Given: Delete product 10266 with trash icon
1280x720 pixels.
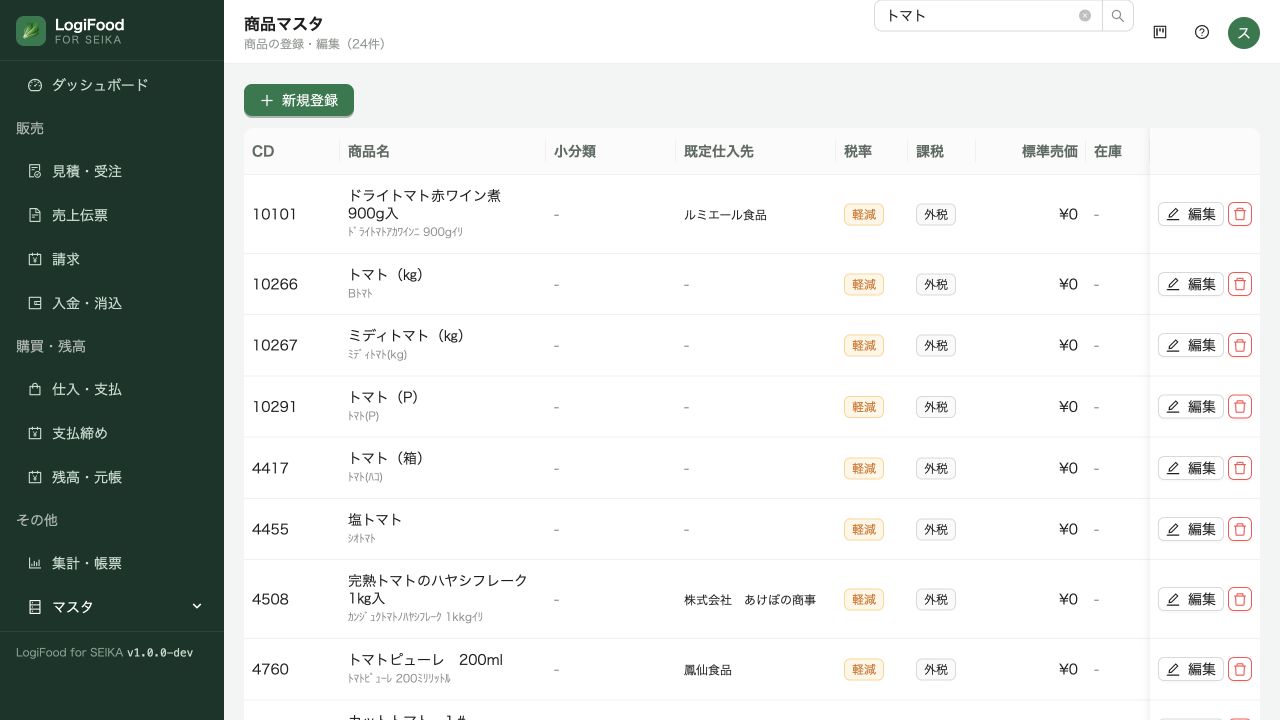Looking at the screenshot, I should coord(1240,284).
